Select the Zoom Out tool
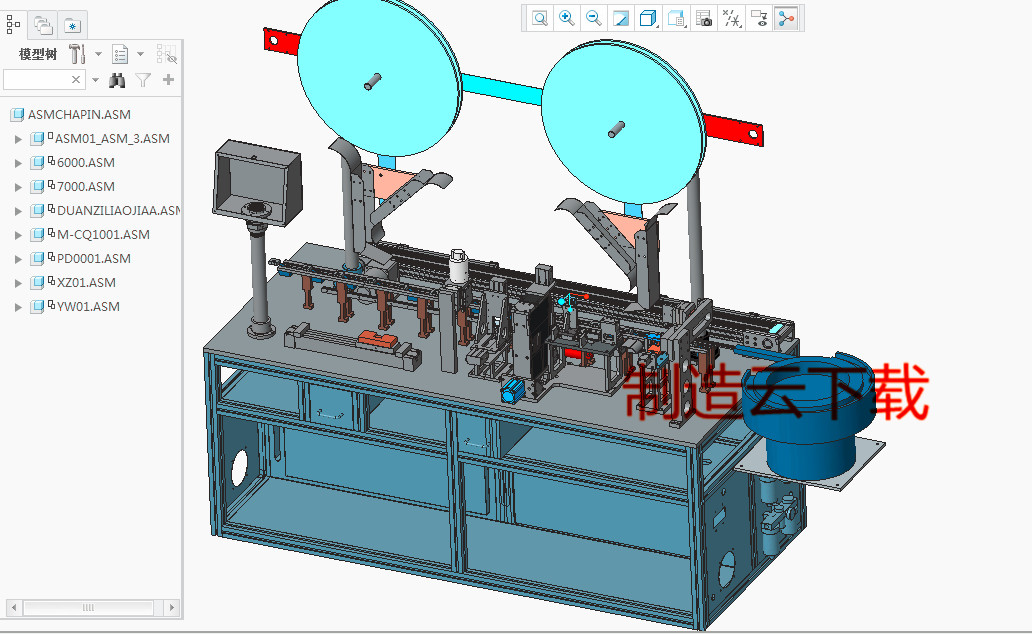Screen dimensions: 1032x634 594,18
